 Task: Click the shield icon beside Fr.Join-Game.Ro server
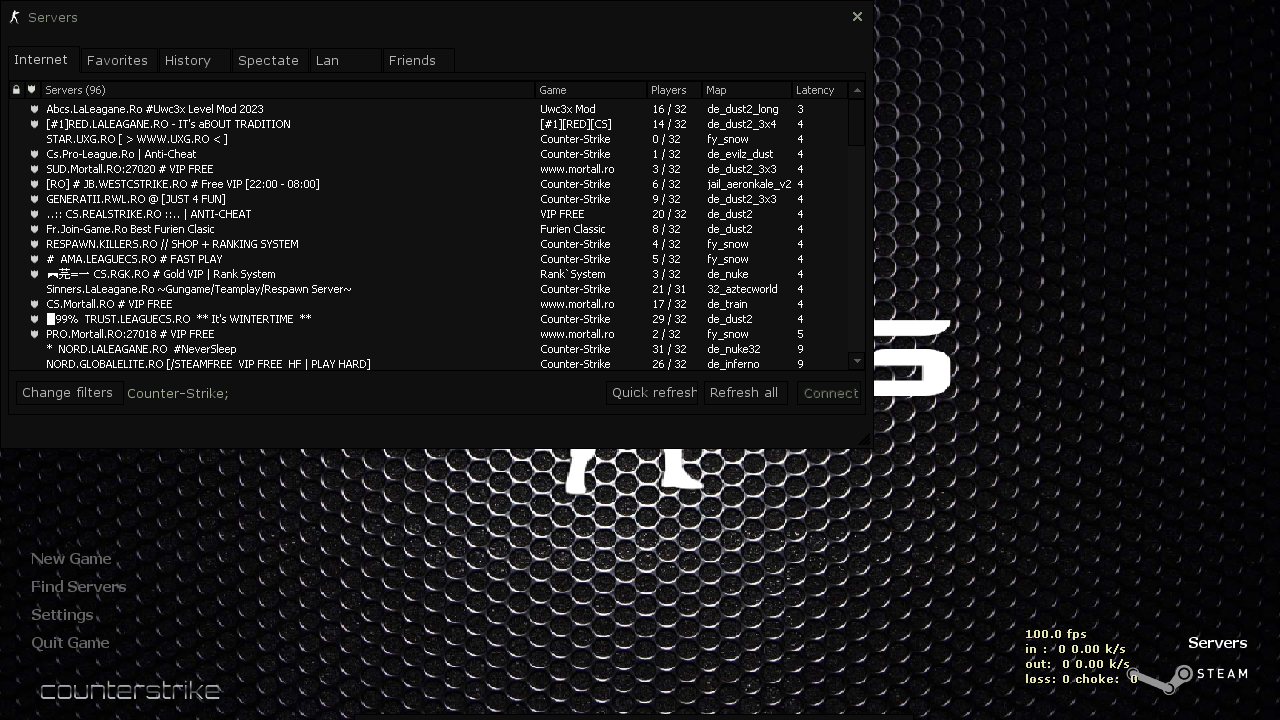pyautogui.click(x=34, y=229)
